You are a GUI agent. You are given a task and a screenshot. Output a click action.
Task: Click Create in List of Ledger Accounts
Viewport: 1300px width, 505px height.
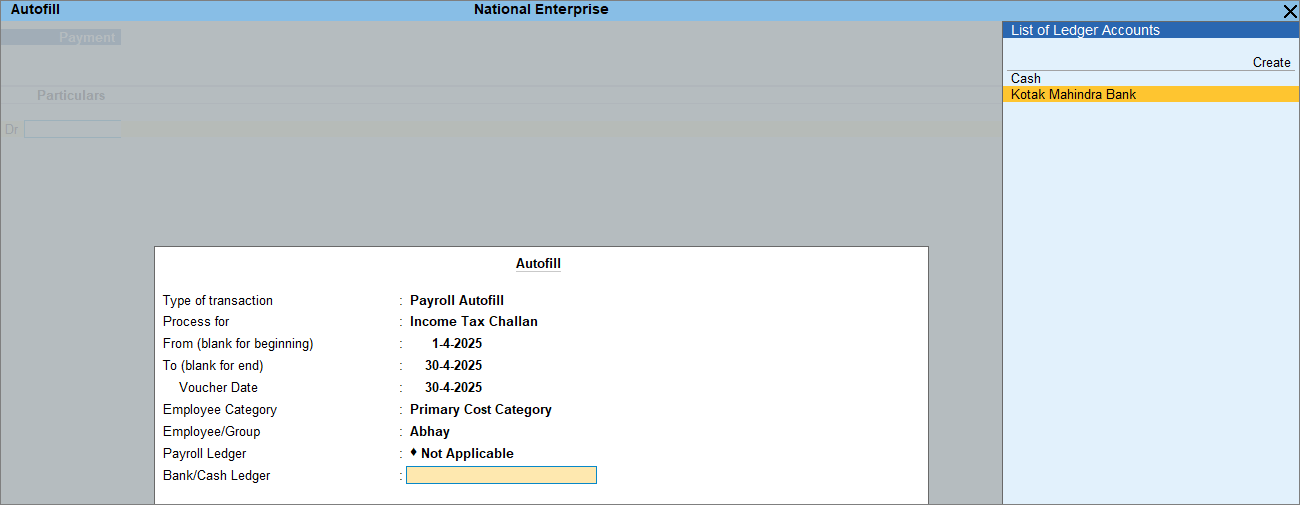pos(1271,62)
